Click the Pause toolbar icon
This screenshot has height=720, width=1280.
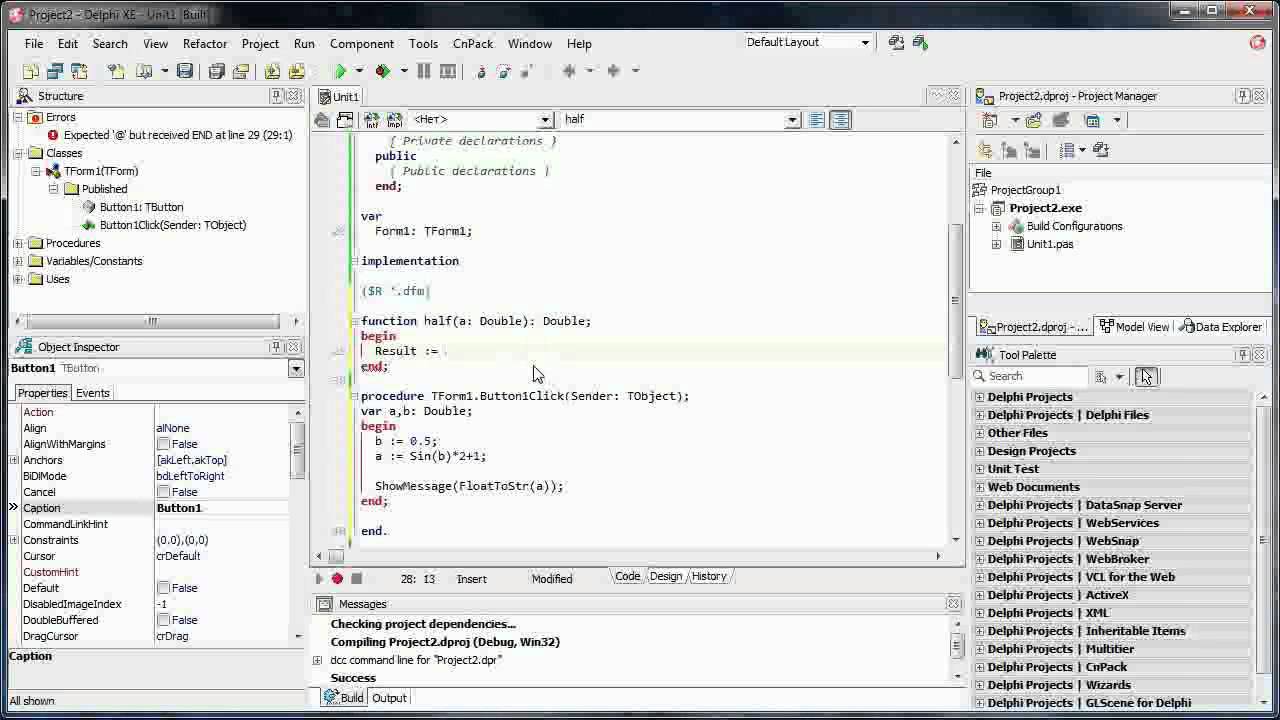click(x=424, y=71)
